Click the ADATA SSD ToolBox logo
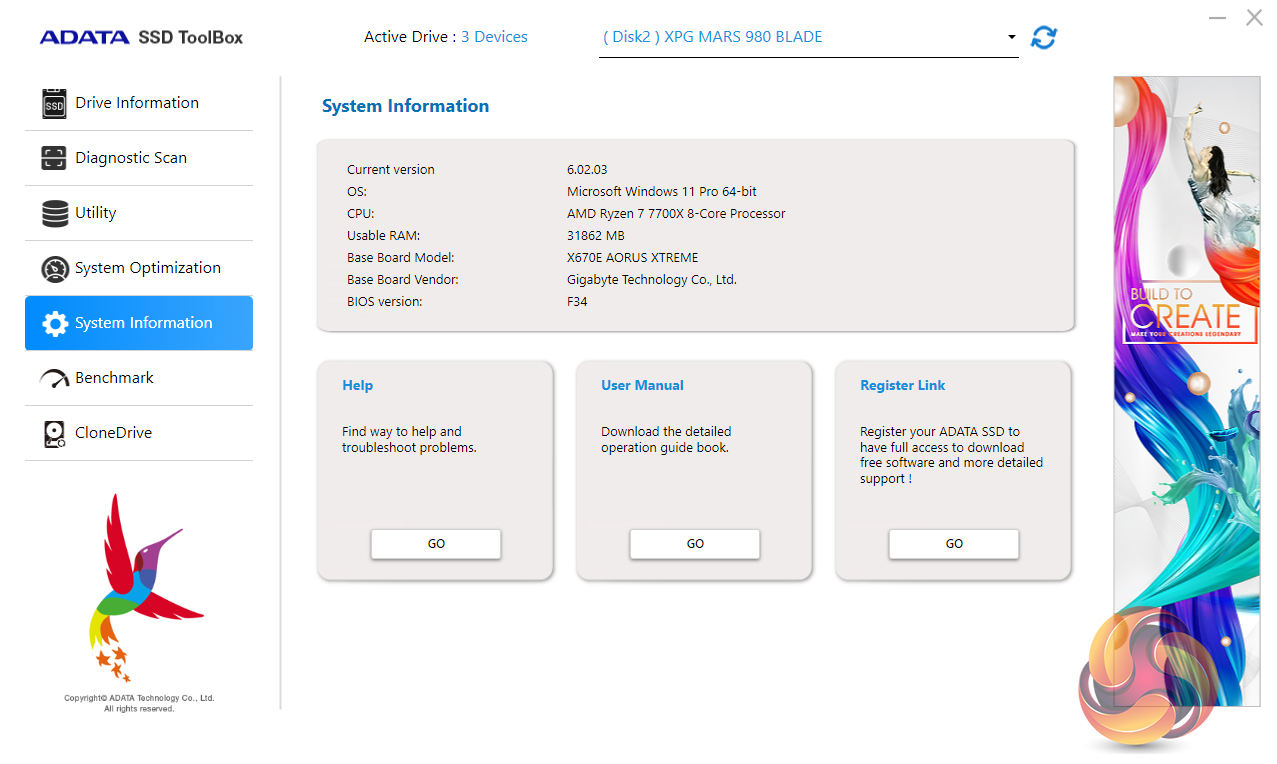 click(141, 37)
